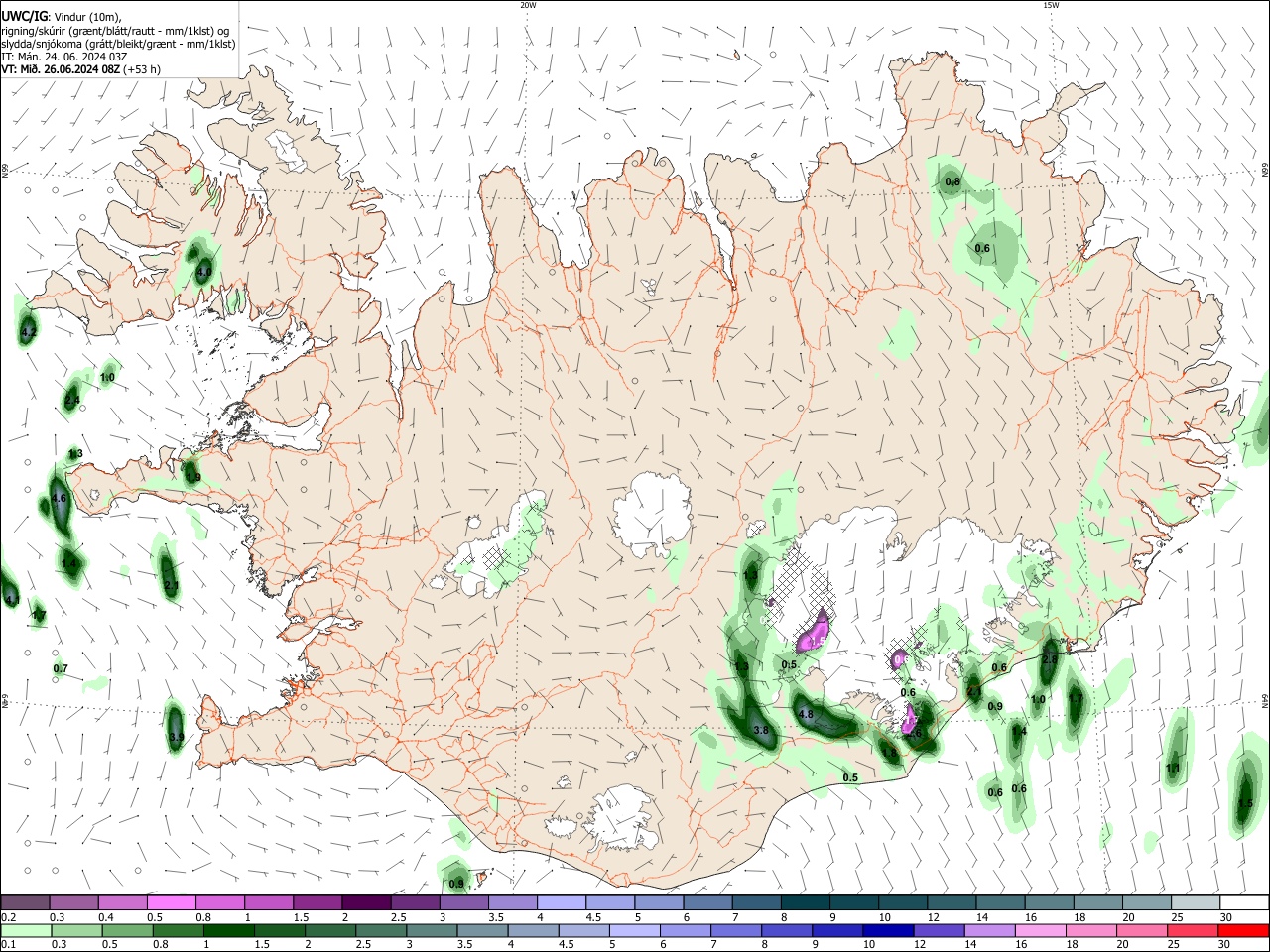Click the 2.1 precipitation value in Faxaflói bay
Viewport: 1270px width, 952px height.
point(171,586)
